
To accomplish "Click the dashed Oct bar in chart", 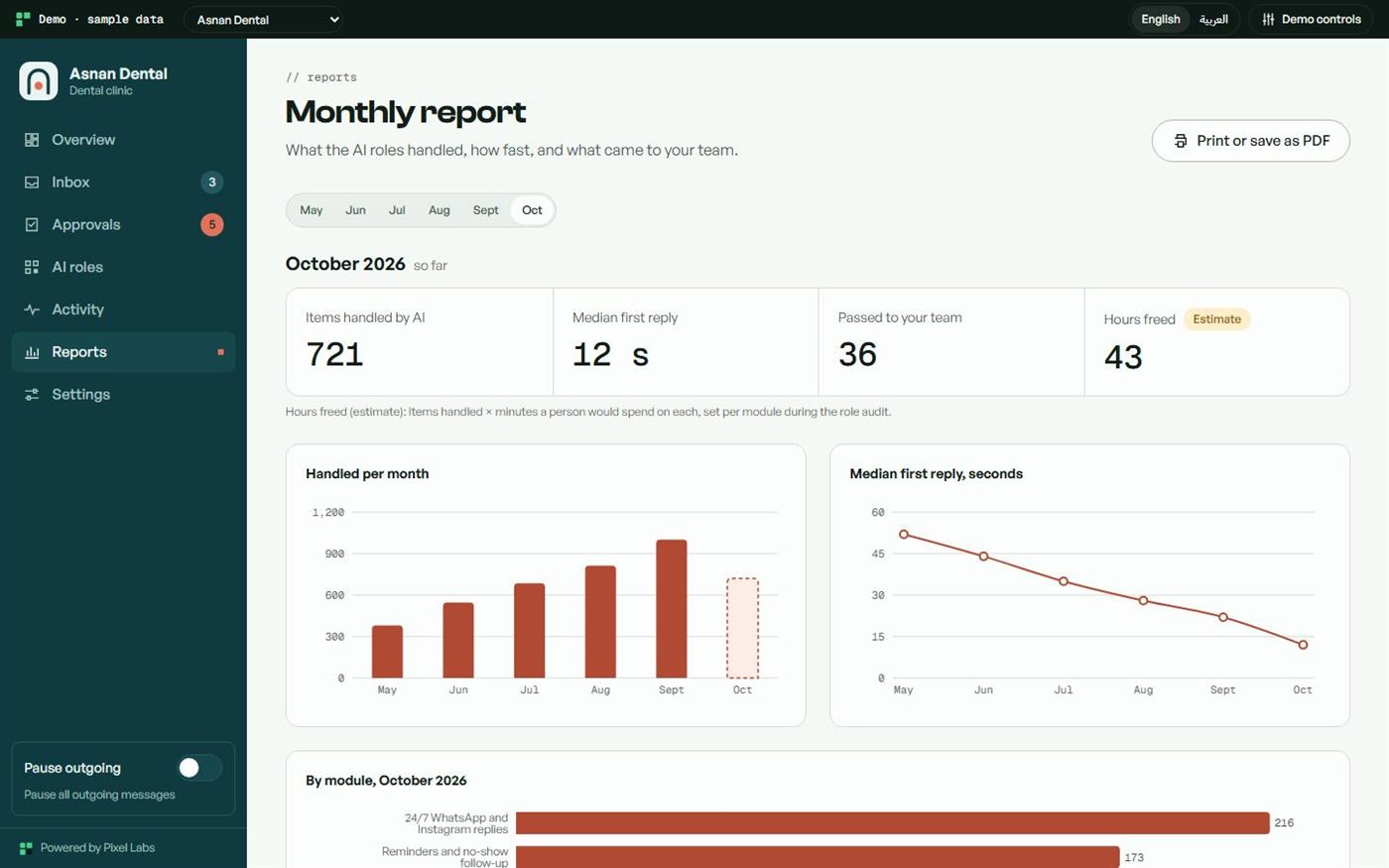I will [742, 629].
